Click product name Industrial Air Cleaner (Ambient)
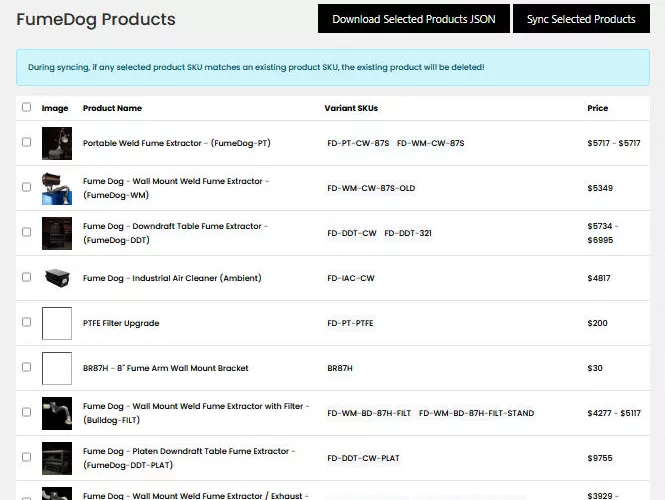Image resolution: width=665 pixels, height=500 pixels. click(172, 278)
